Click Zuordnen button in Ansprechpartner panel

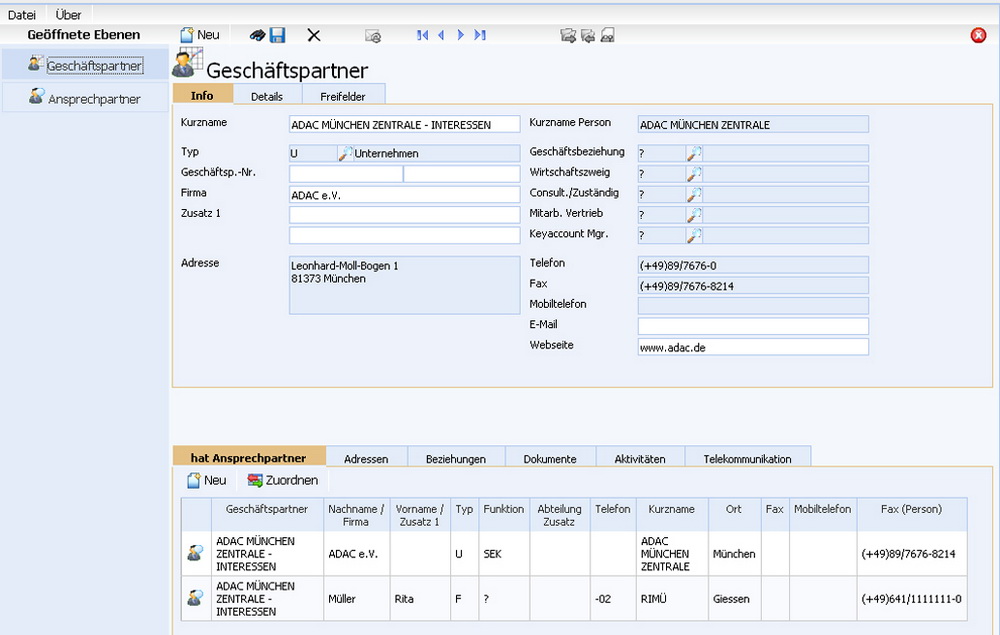click(283, 480)
